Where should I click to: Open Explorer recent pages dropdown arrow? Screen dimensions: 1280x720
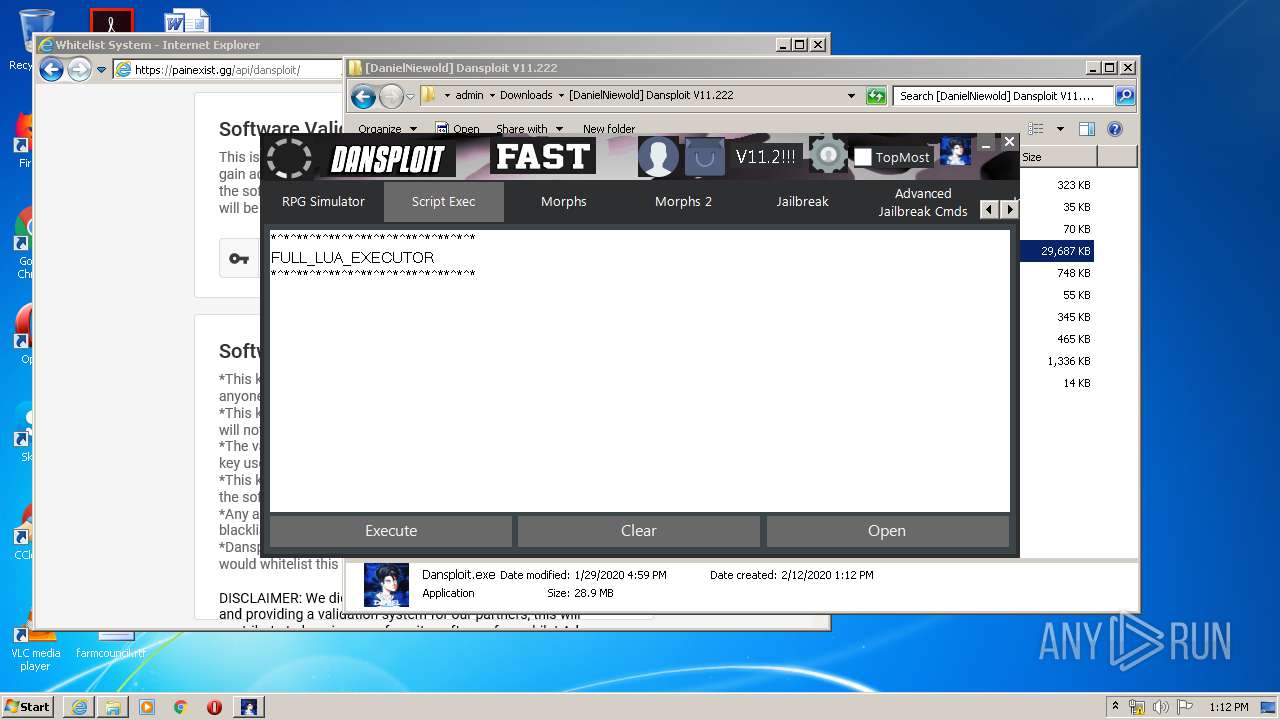(410, 97)
